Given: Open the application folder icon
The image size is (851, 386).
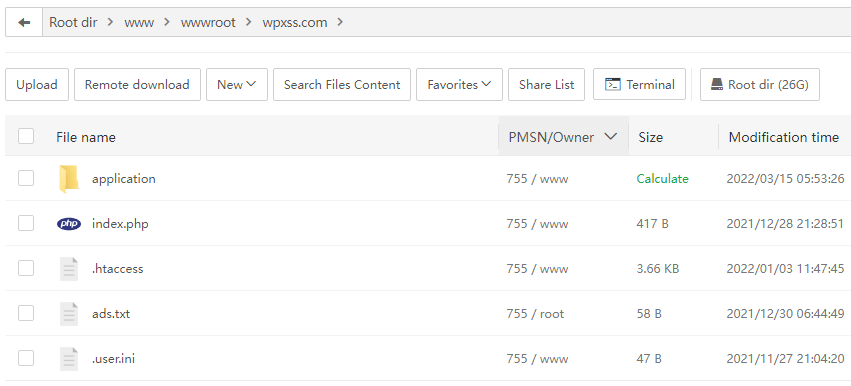Looking at the screenshot, I should 69,179.
